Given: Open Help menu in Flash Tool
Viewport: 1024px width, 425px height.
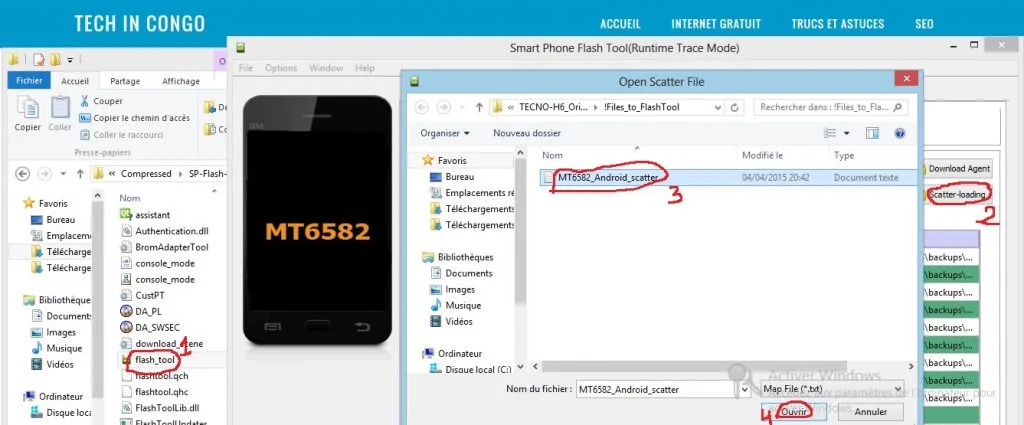Looking at the screenshot, I should click(x=364, y=68).
